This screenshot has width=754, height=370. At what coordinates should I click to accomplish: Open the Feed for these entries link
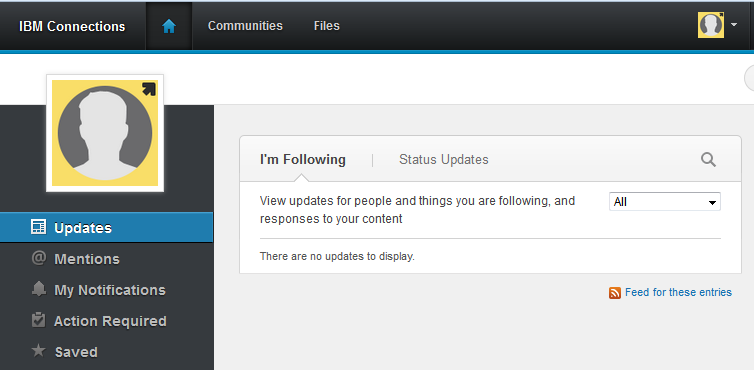click(x=678, y=293)
